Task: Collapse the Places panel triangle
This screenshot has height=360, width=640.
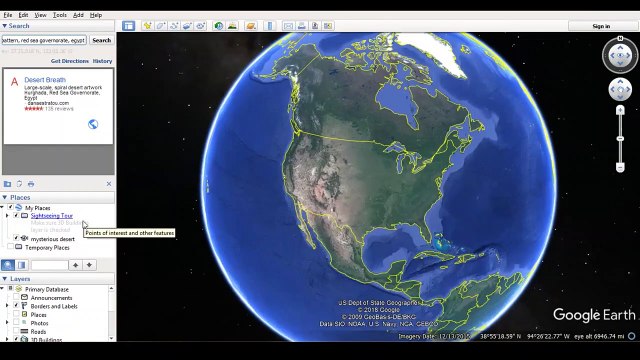Action: (4, 197)
